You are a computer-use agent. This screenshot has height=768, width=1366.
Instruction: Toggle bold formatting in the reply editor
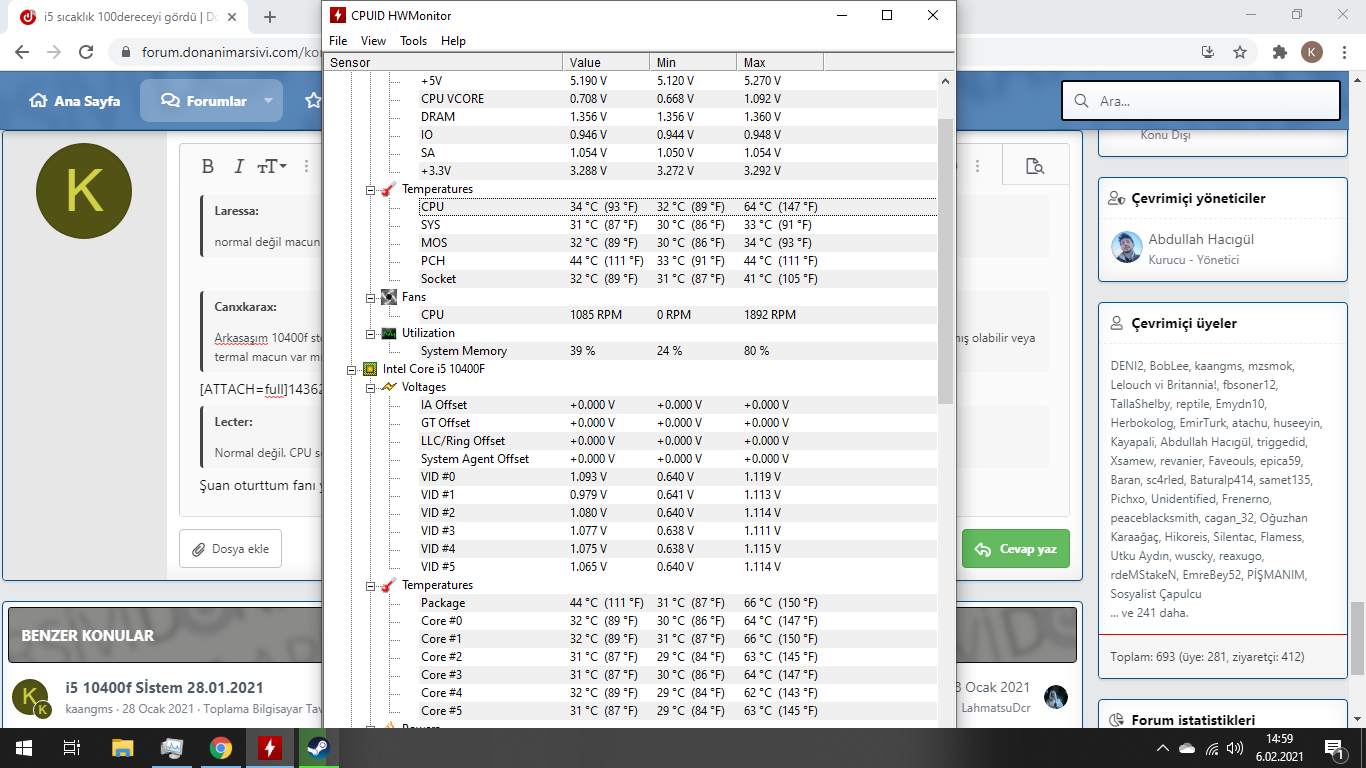pyautogui.click(x=208, y=166)
